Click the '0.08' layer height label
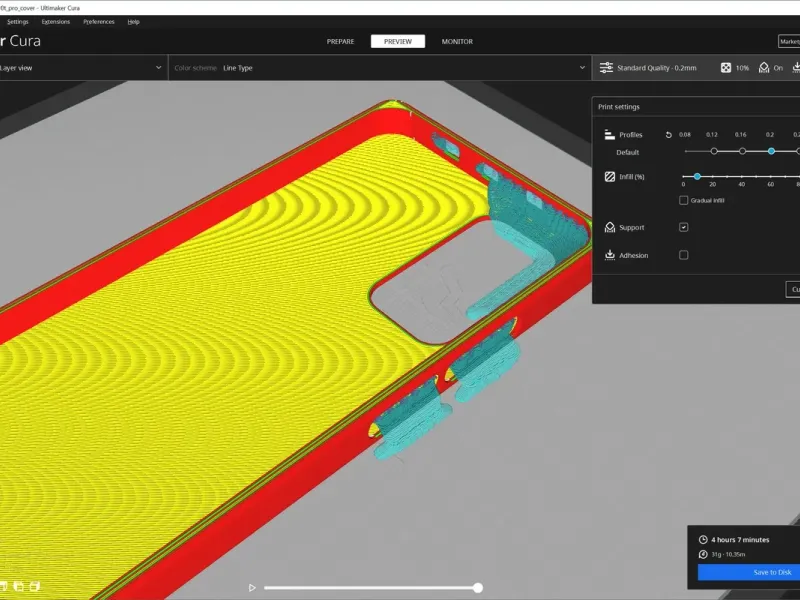The height and width of the screenshot is (600, 800). 685,135
